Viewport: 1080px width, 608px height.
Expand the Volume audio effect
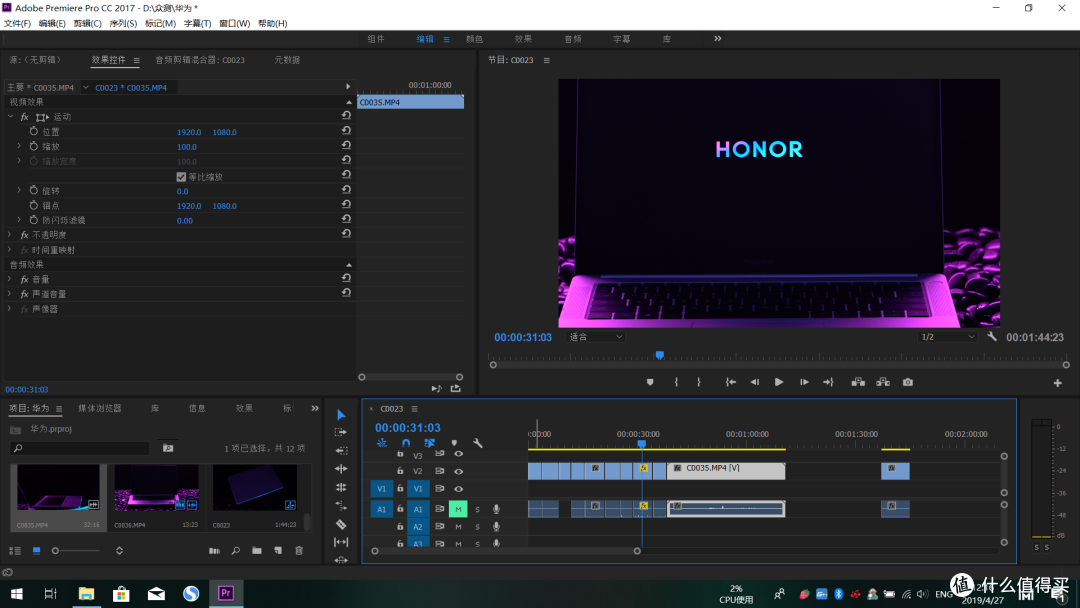tap(10, 279)
